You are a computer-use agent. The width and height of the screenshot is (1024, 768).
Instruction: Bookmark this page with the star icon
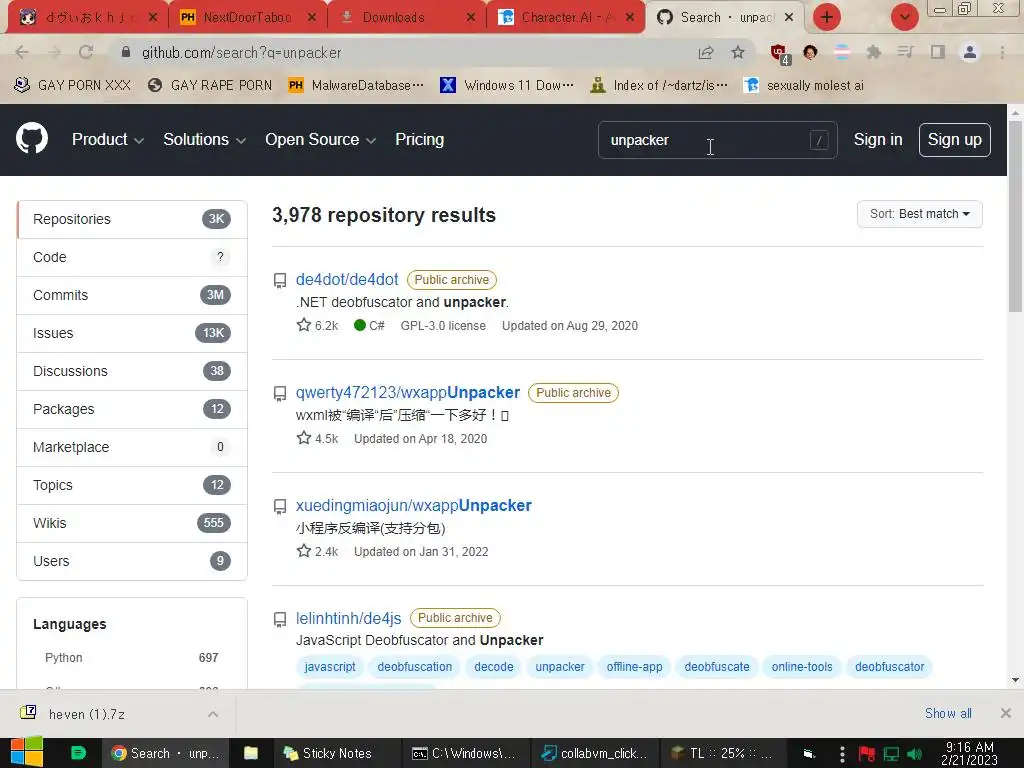coord(738,52)
